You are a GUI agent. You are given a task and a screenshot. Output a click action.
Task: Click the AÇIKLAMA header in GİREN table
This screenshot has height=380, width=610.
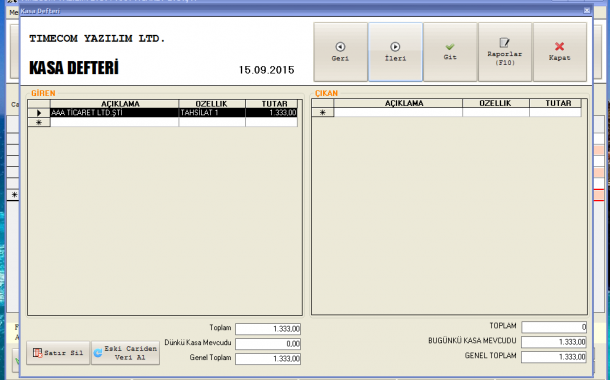114,104
